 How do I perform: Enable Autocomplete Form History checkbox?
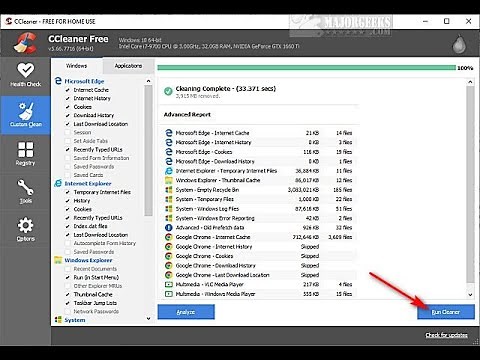pyautogui.click(x=68, y=243)
